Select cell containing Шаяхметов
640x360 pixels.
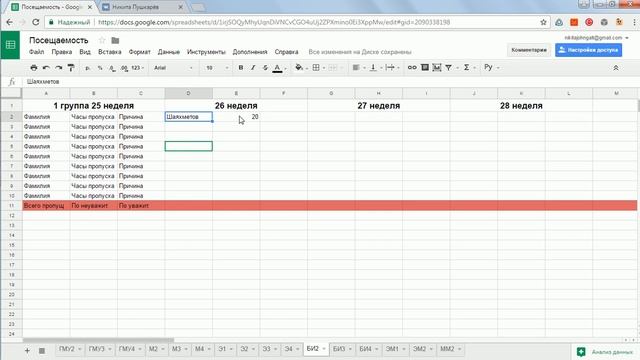(189, 117)
